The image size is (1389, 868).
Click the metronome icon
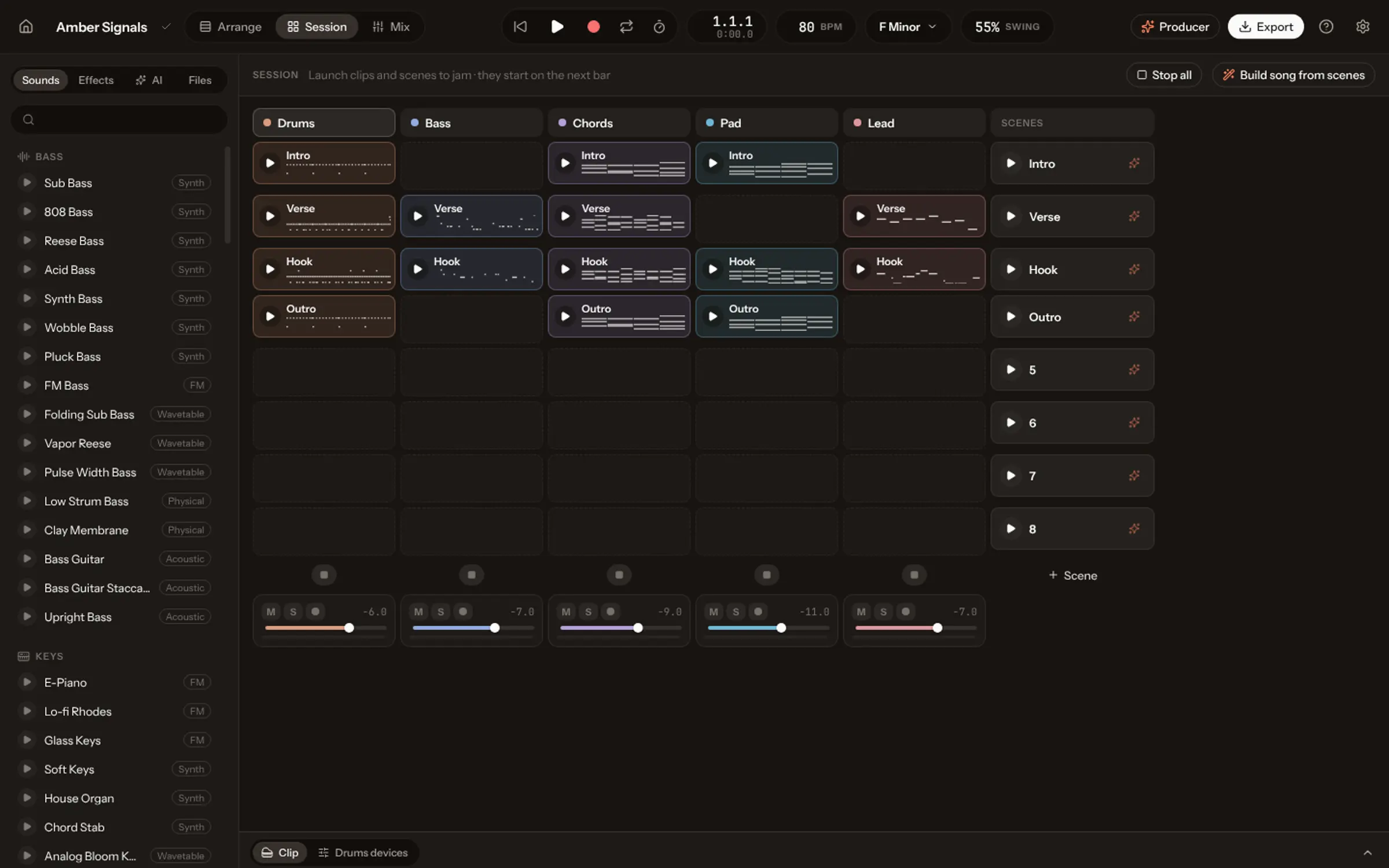point(659,27)
